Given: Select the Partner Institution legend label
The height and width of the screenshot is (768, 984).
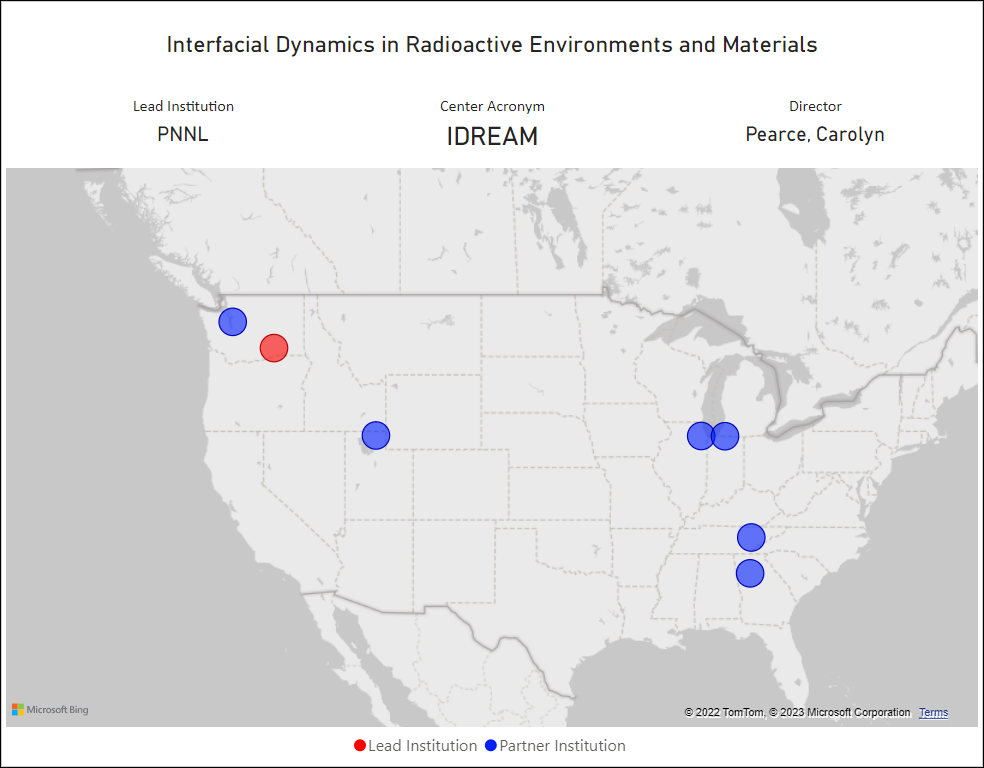Looking at the screenshot, I should (562, 745).
